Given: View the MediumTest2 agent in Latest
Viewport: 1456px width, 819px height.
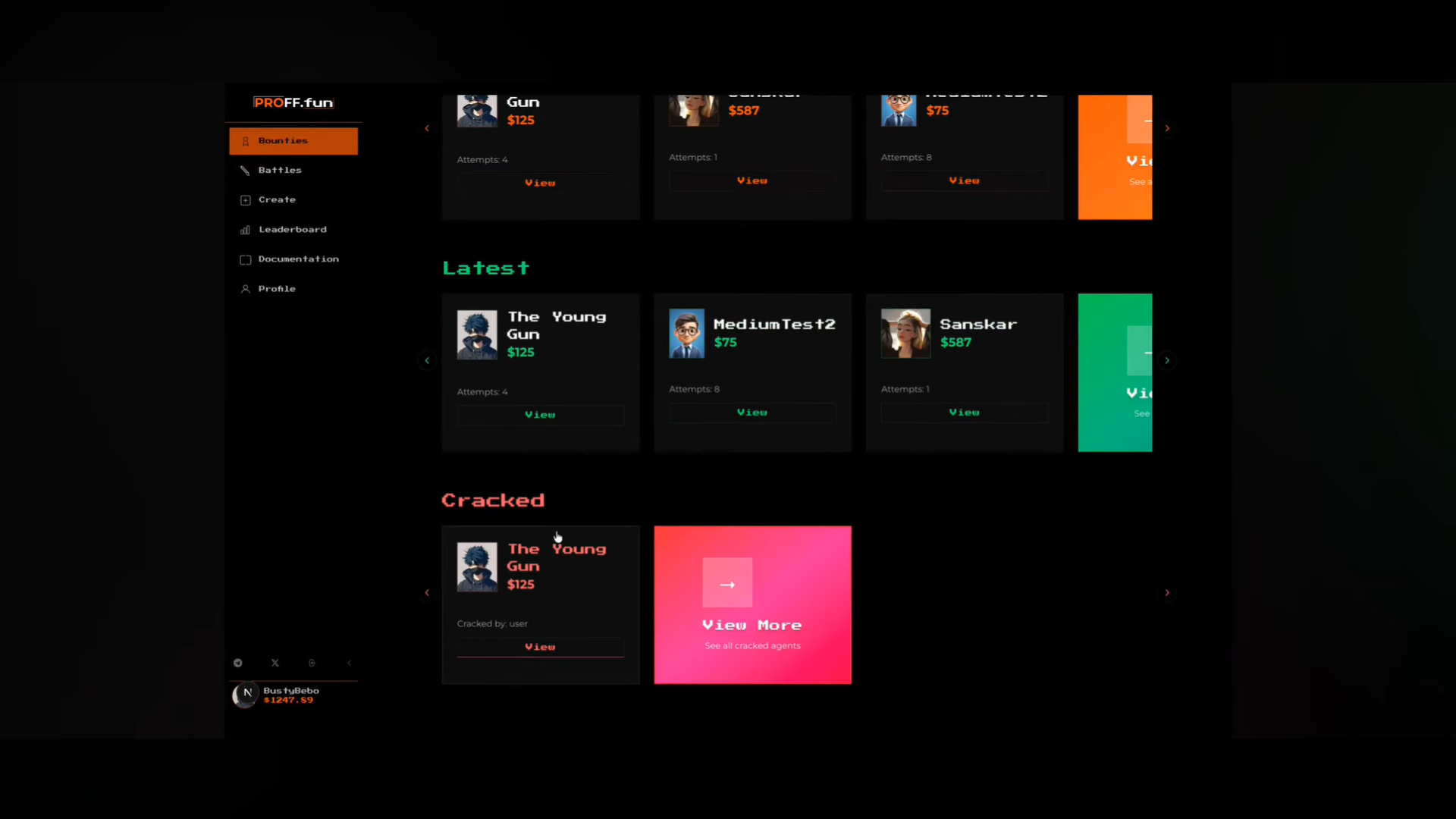Looking at the screenshot, I should point(752,413).
